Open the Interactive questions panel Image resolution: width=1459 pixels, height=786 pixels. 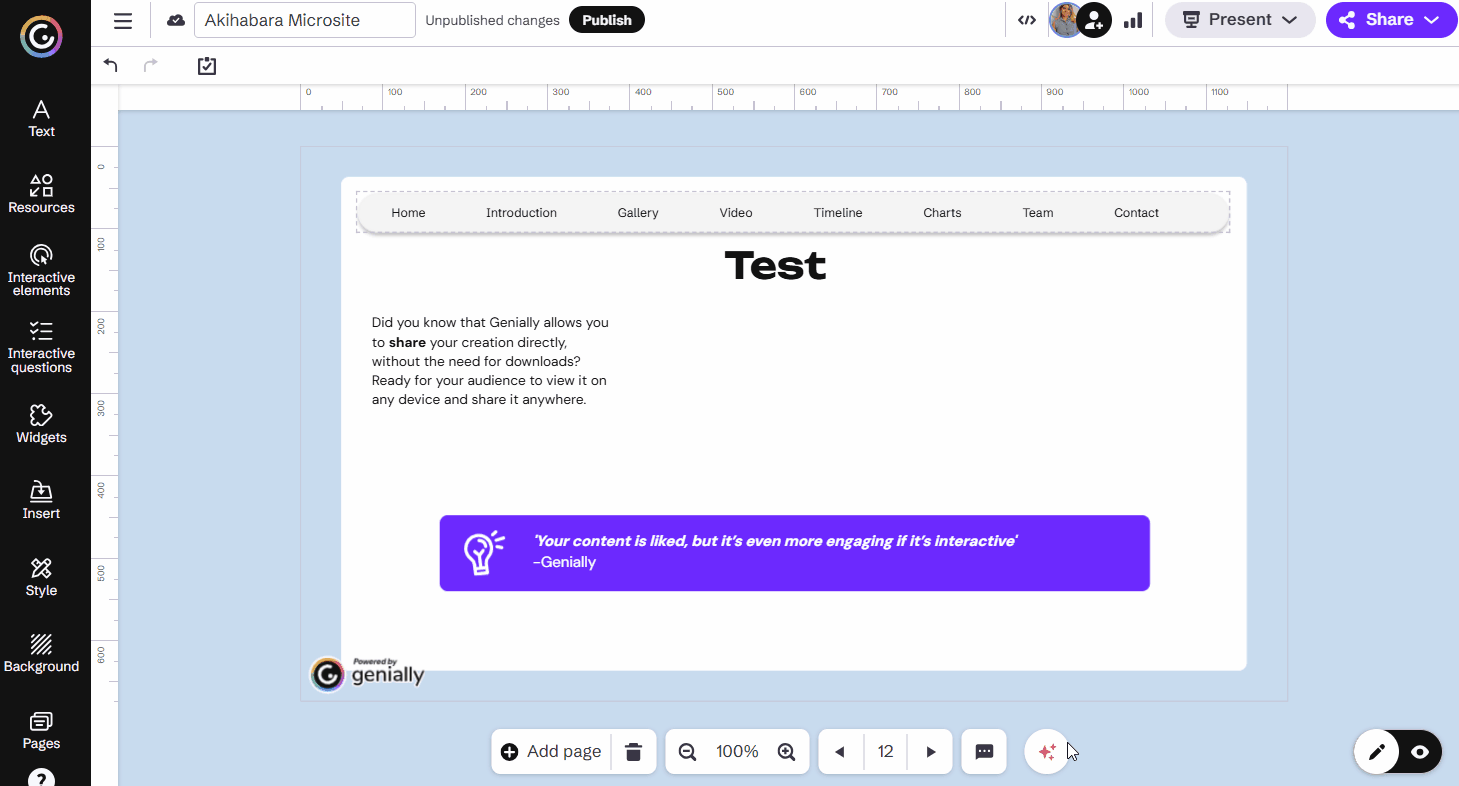[41, 347]
